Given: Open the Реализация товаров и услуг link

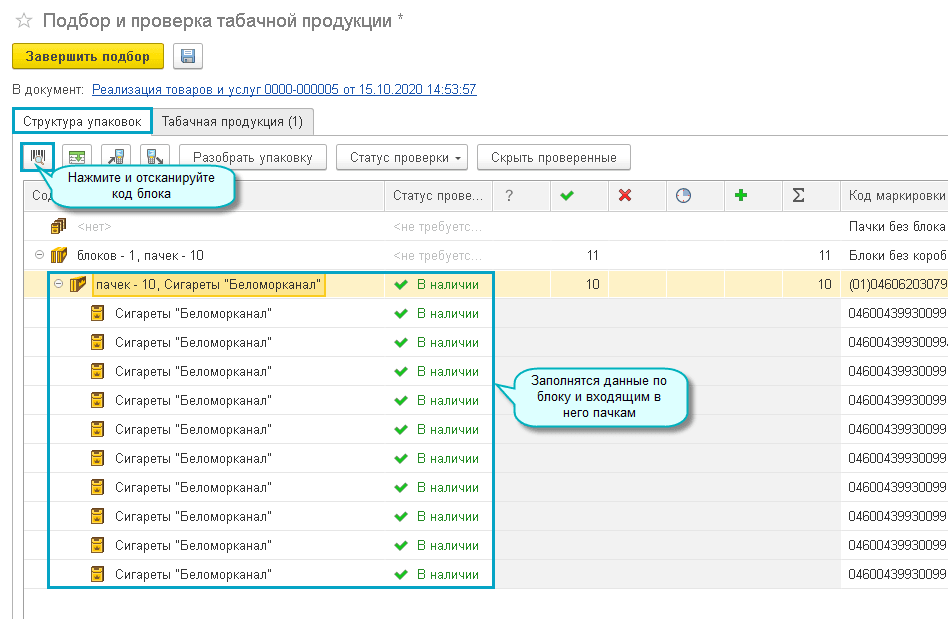Looking at the screenshot, I should pyautogui.click(x=283, y=89).
